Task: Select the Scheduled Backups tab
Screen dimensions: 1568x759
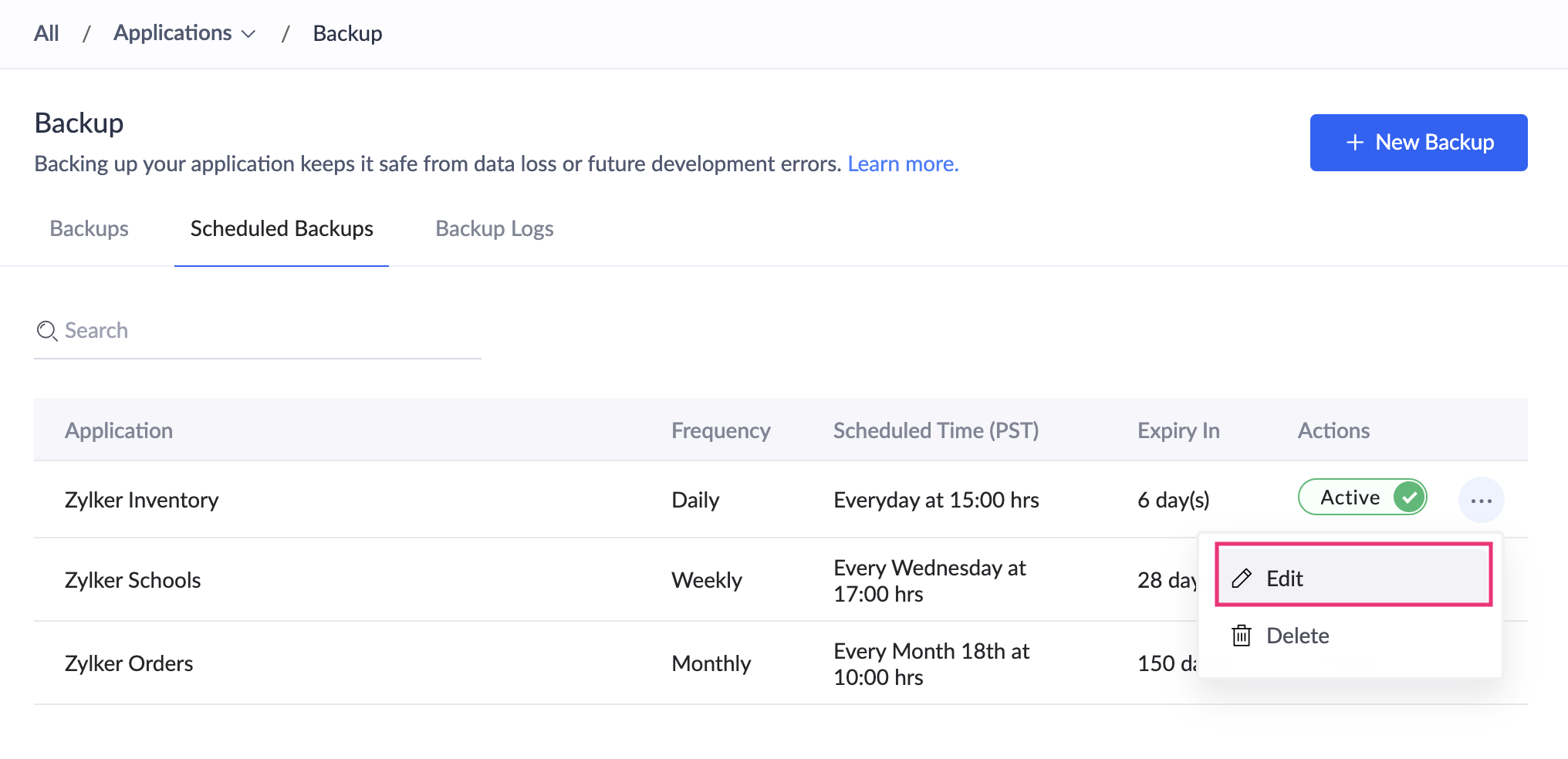Action: click(281, 228)
